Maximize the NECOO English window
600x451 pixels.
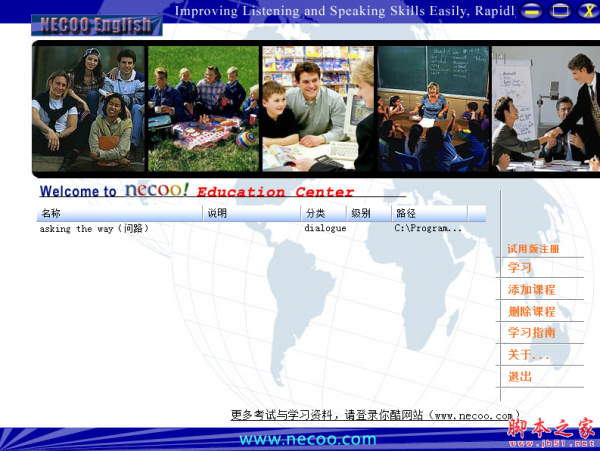560,11
